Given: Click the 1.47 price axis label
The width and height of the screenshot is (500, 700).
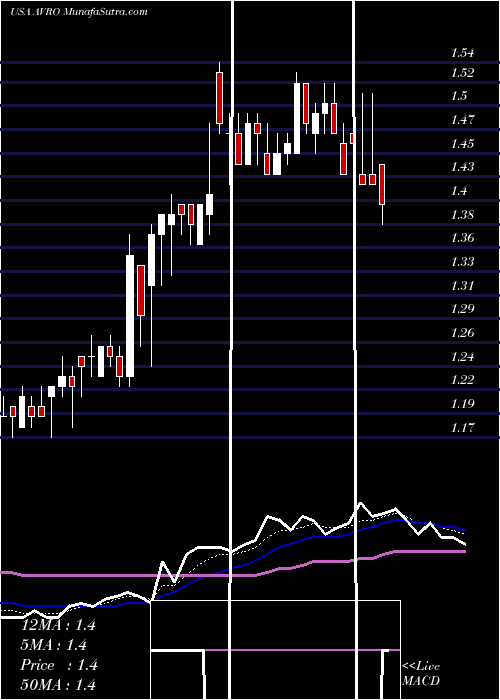Looking at the screenshot, I should (x=462, y=120).
